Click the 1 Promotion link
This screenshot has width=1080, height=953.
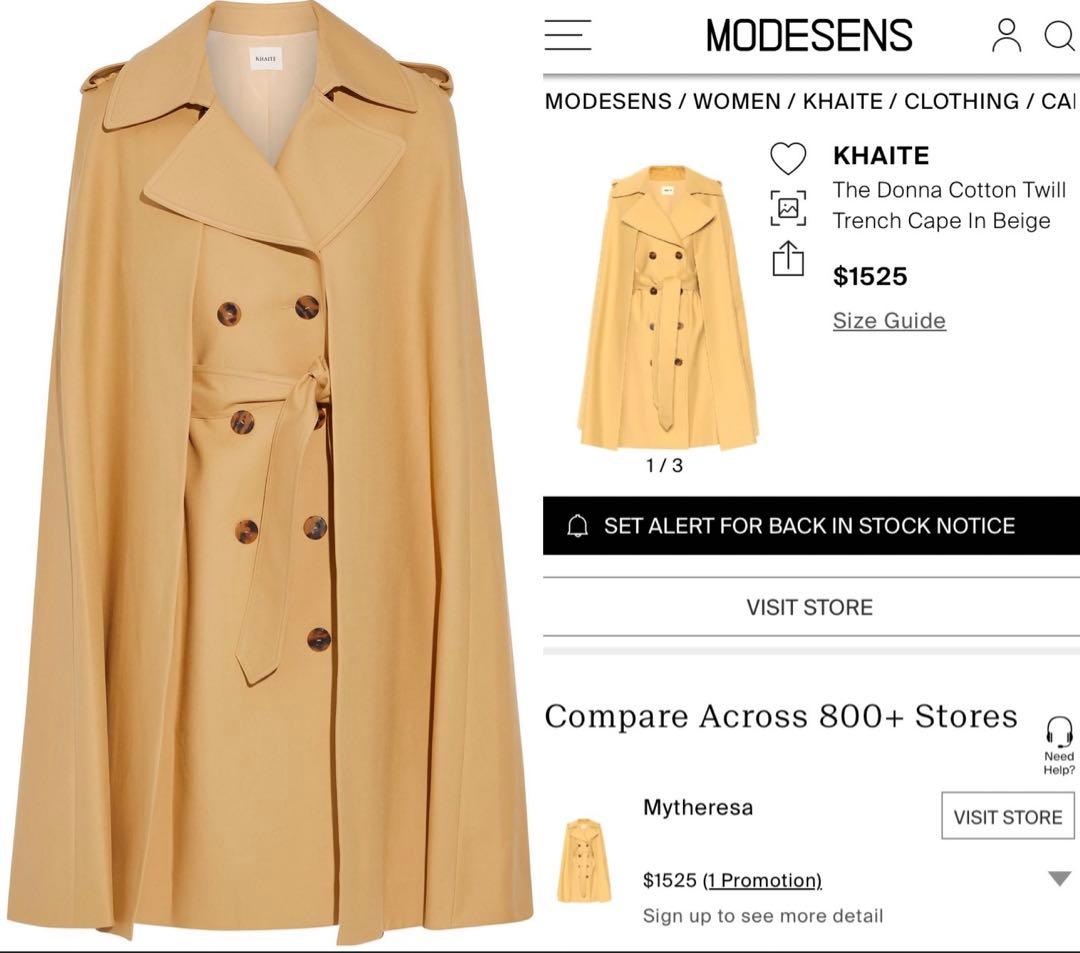[763, 880]
